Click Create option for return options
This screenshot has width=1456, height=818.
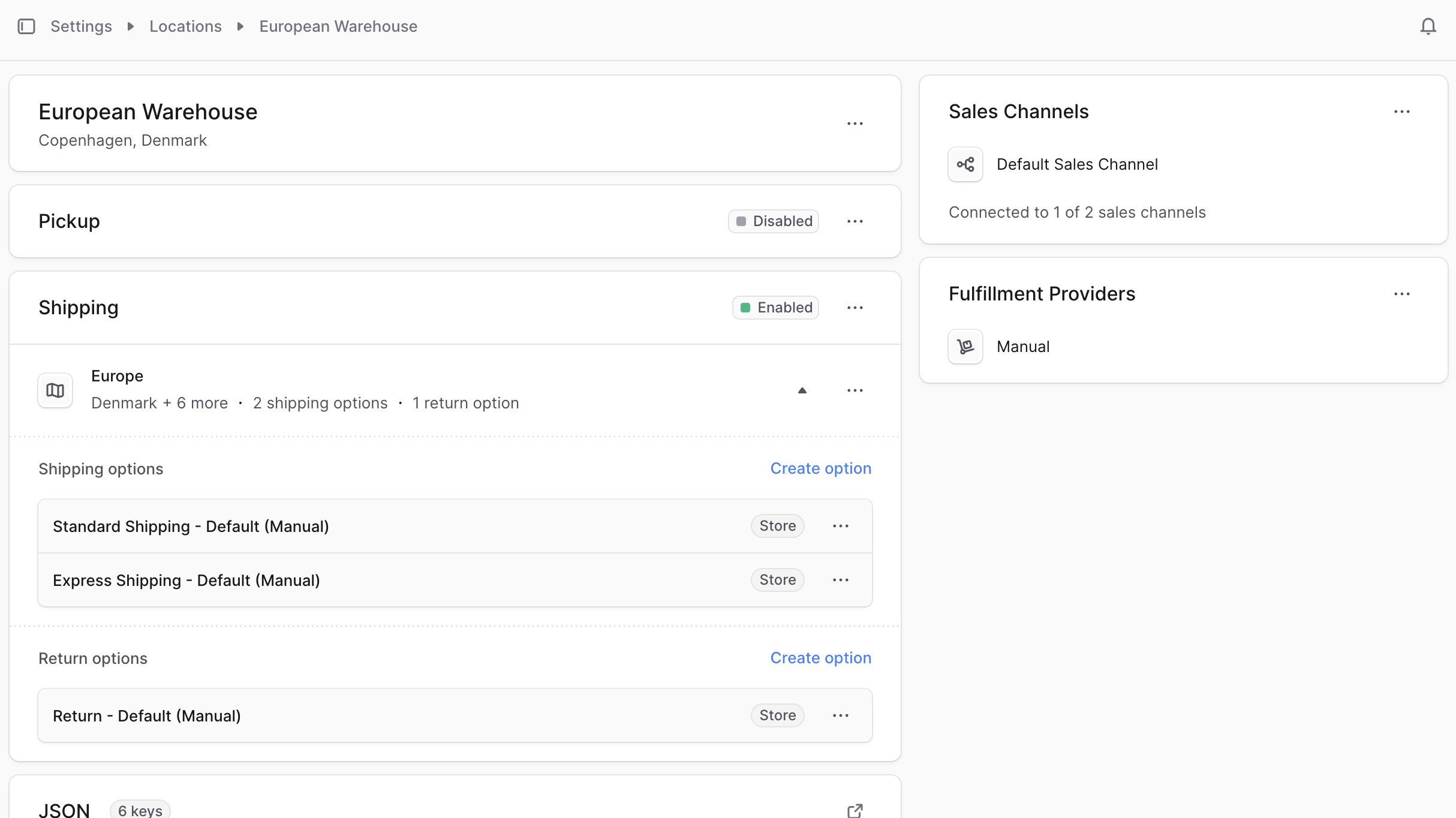[820, 658]
